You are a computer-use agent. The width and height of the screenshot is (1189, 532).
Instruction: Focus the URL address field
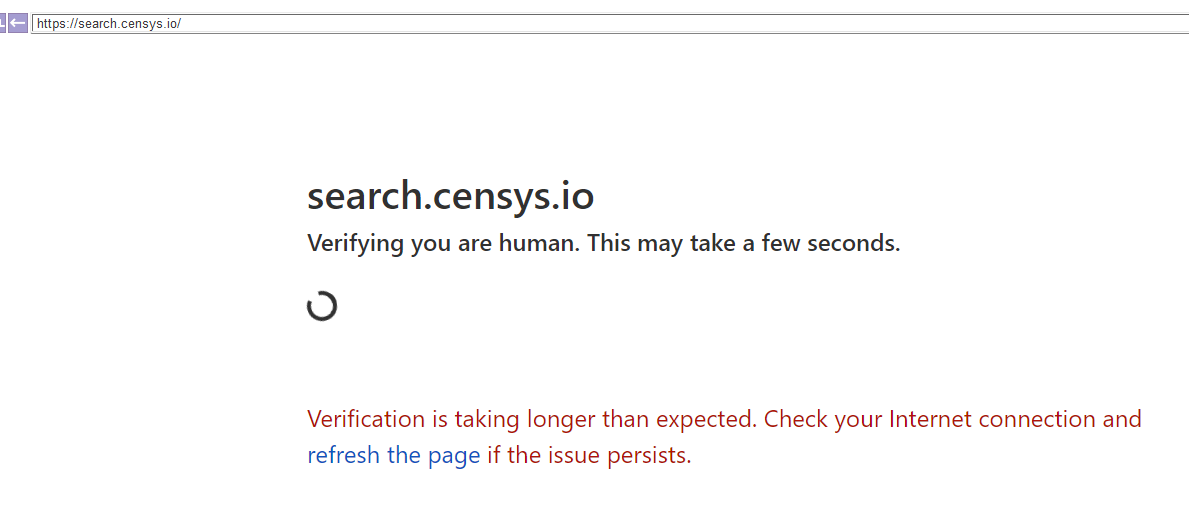pos(600,23)
